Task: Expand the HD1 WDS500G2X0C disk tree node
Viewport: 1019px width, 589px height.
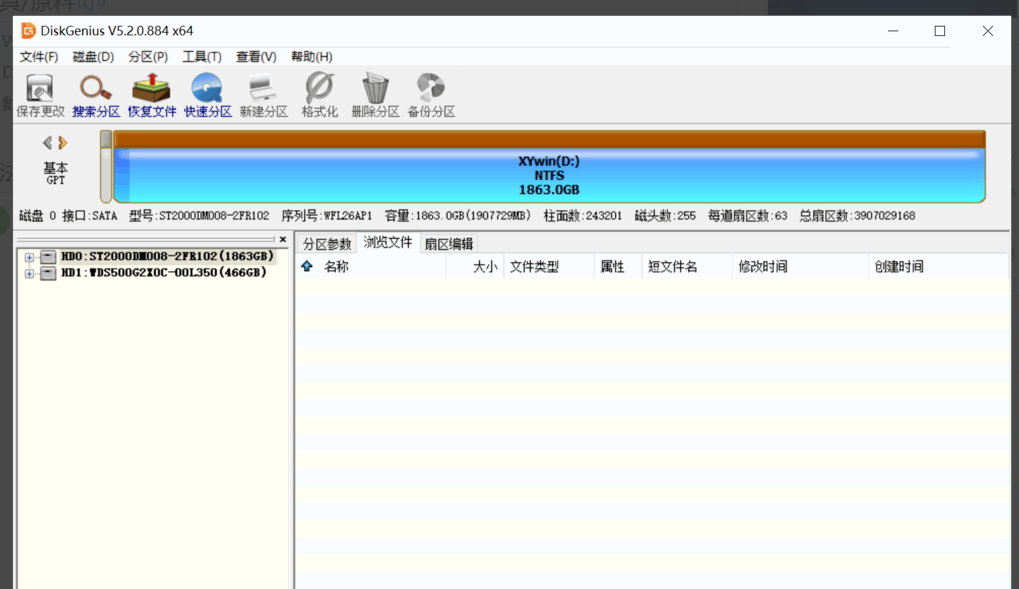Action: point(29,273)
